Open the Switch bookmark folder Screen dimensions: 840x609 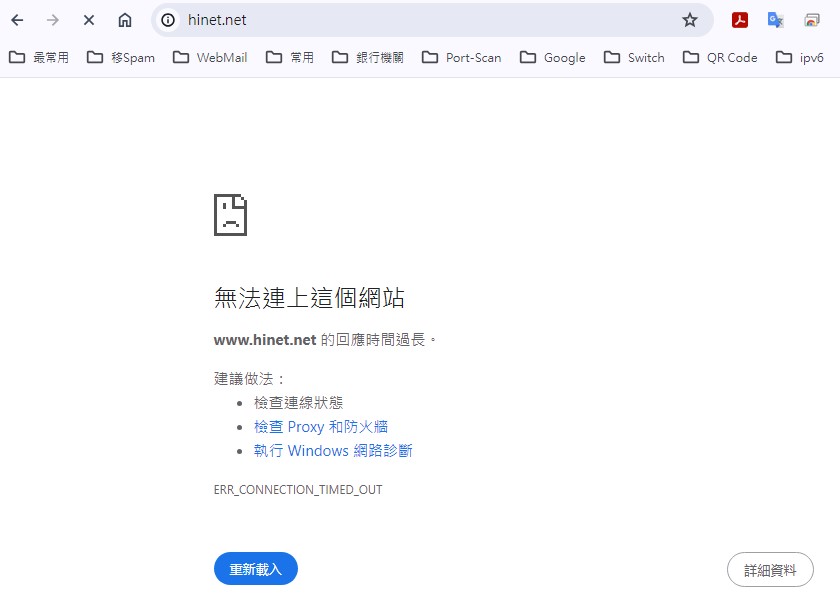point(635,58)
